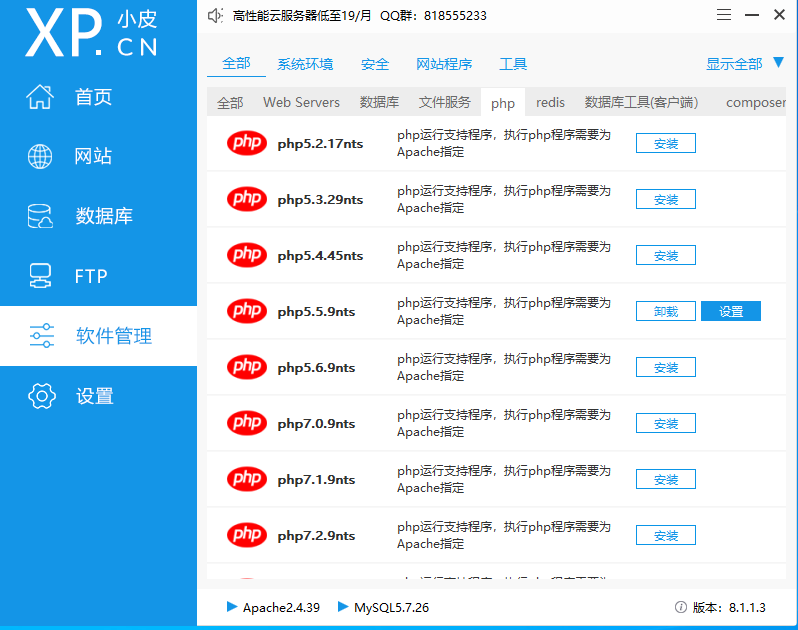Click the XP.CN logo
798x630 pixels.
(92, 33)
